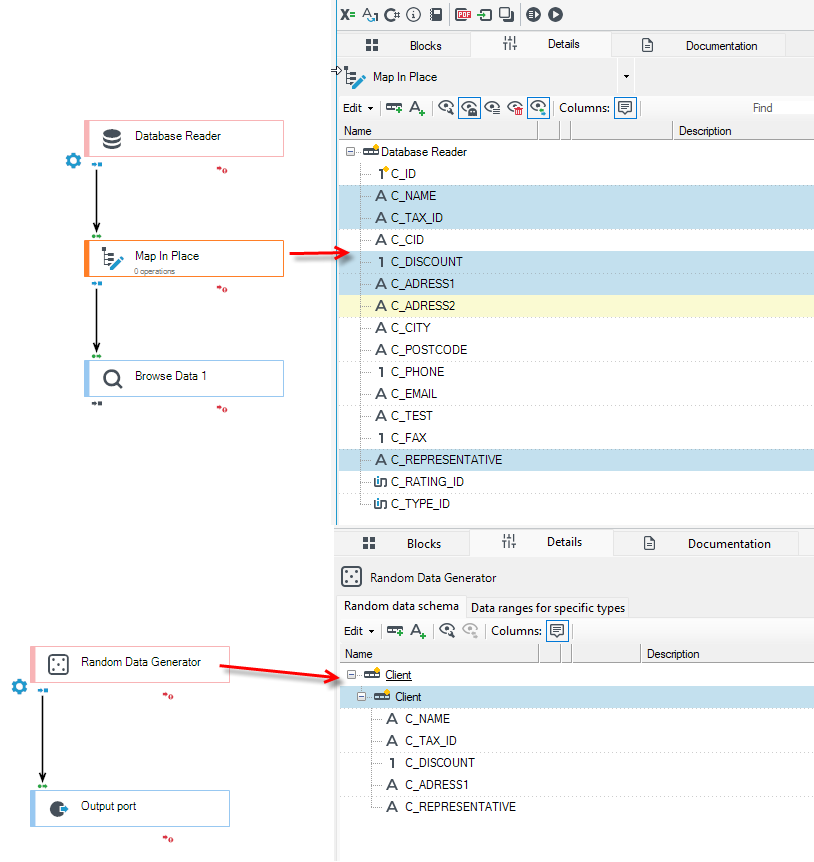814x862 pixels.
Task: Select the C_RATING_ID row
Action: tap(576, 482)
